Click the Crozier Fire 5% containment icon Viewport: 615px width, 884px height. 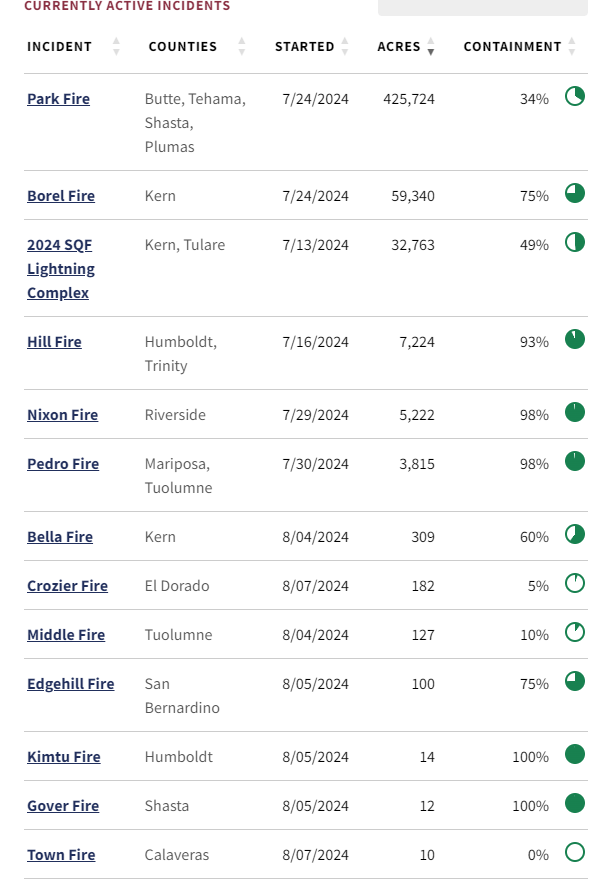tap(574, 584)
